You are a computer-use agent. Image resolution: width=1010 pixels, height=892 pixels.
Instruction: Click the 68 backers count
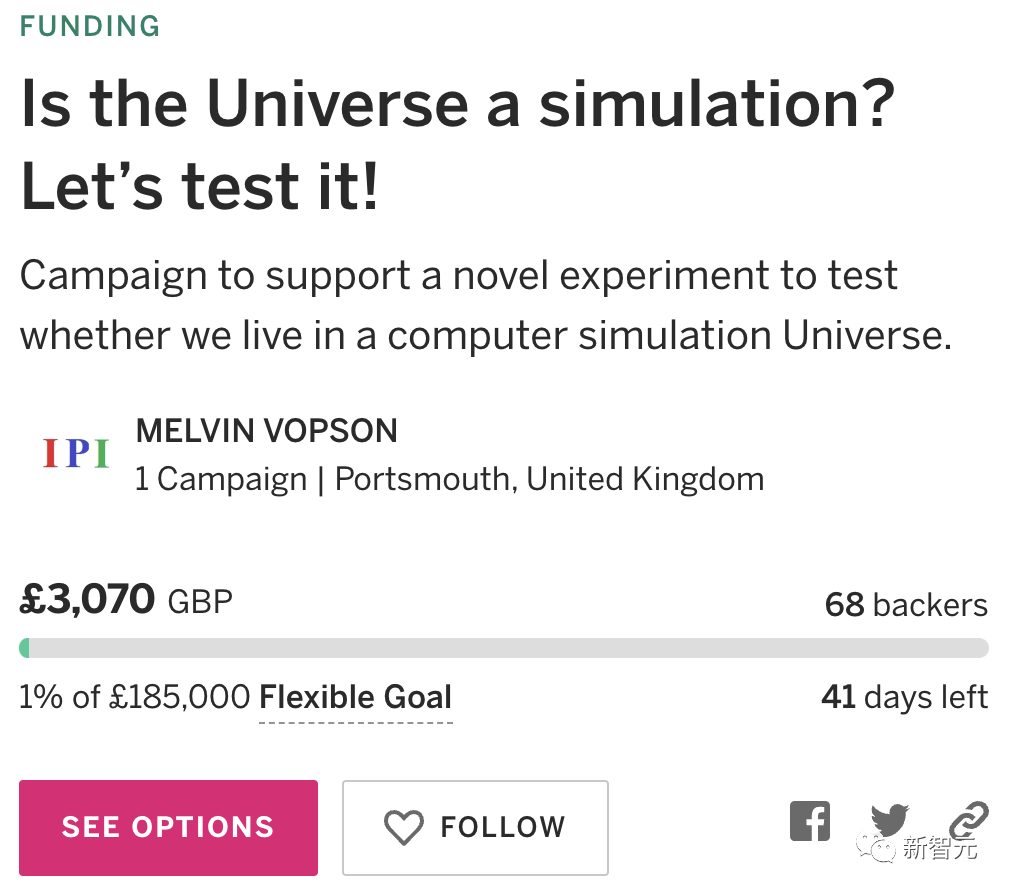[905, 605]
